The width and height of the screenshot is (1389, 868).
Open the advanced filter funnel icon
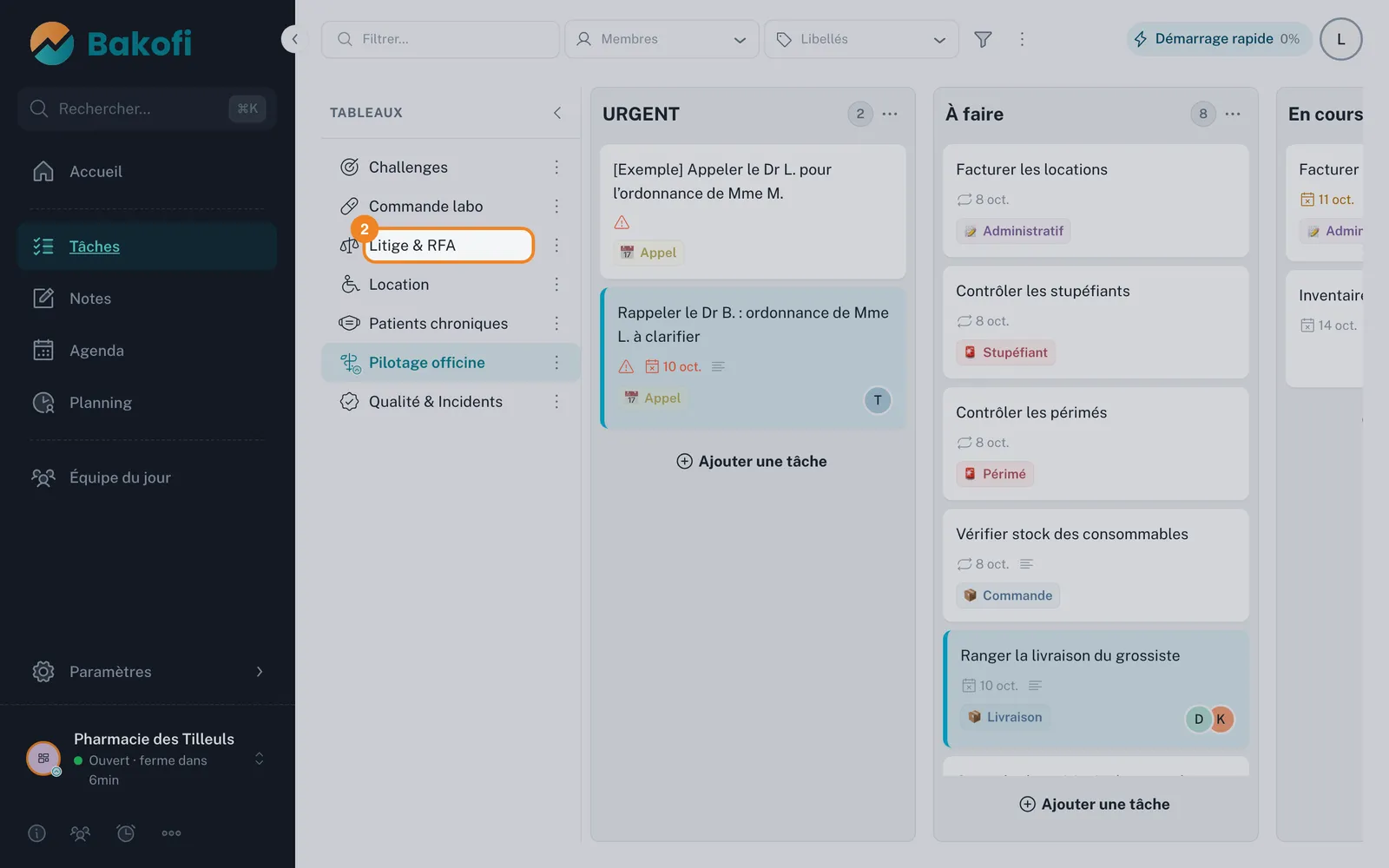[983, 39]
